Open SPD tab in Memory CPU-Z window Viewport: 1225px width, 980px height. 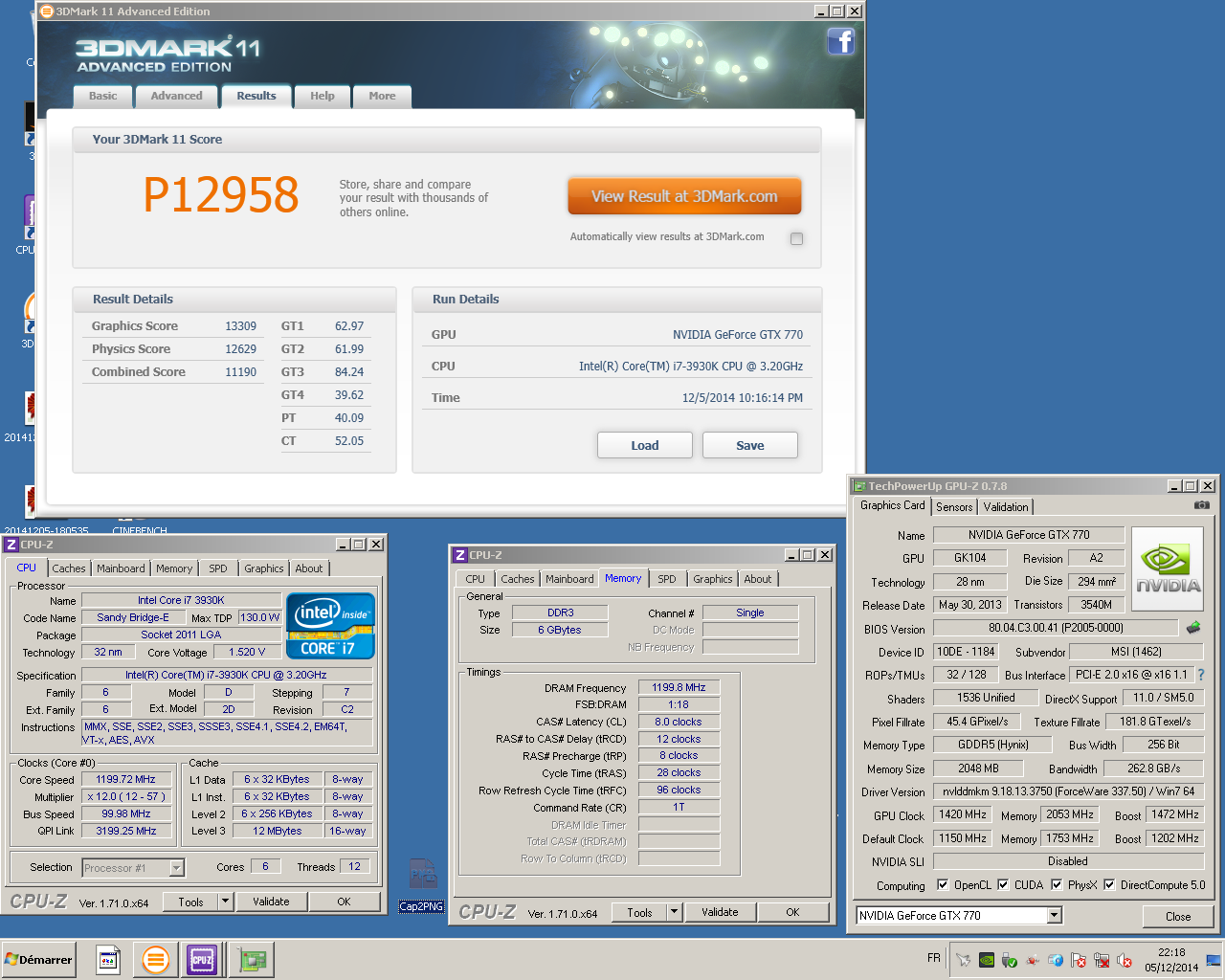point(667,579)
